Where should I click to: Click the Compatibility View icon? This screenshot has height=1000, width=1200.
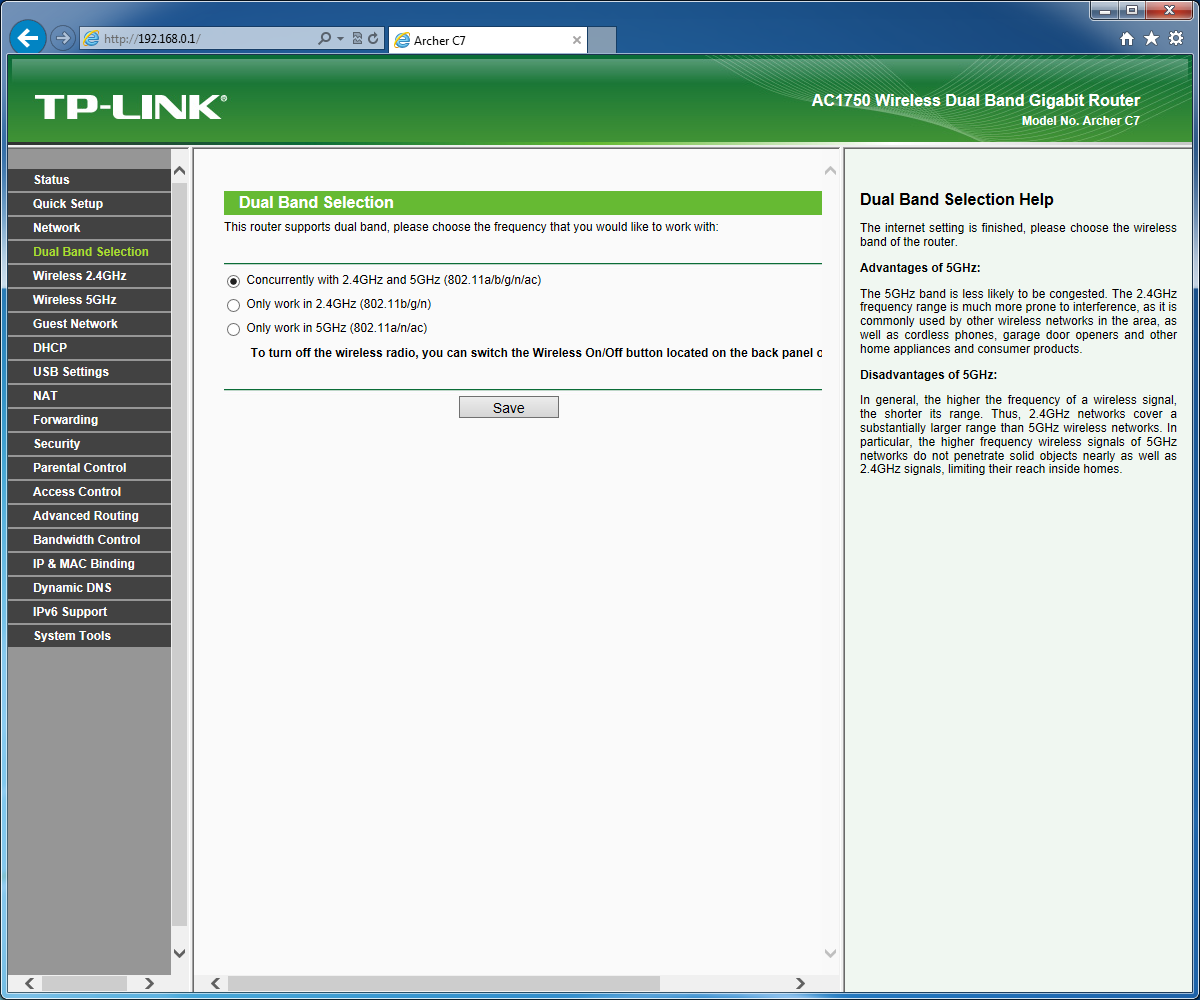(357, 38)
